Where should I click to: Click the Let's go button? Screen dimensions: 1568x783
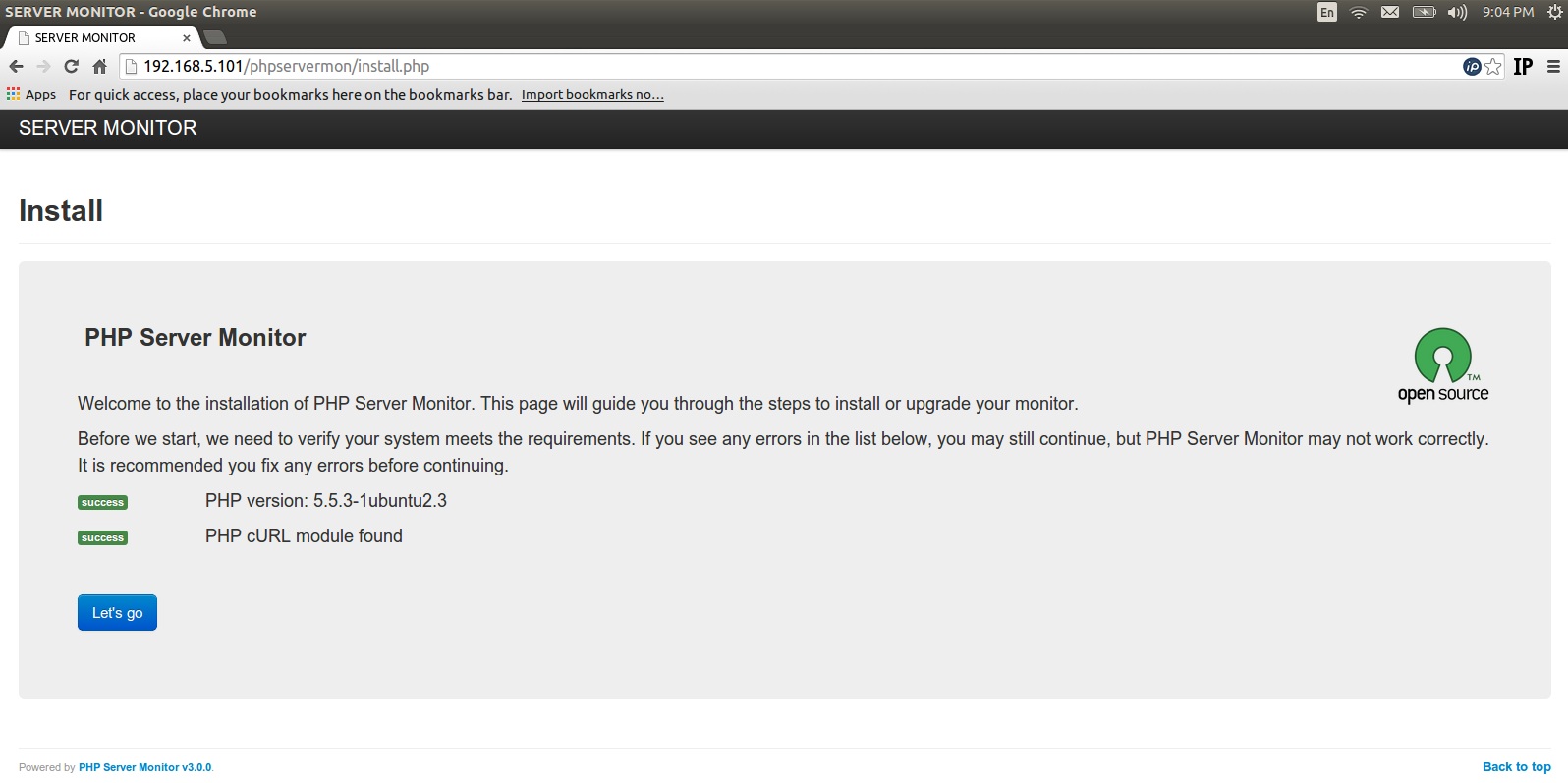tap(117, 613)
